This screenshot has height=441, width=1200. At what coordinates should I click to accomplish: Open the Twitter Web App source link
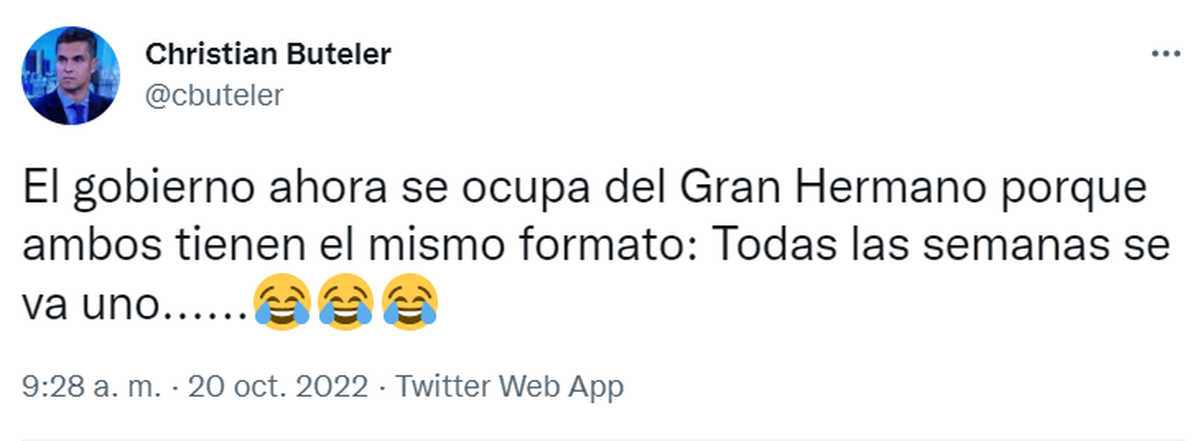coord(510,387)
